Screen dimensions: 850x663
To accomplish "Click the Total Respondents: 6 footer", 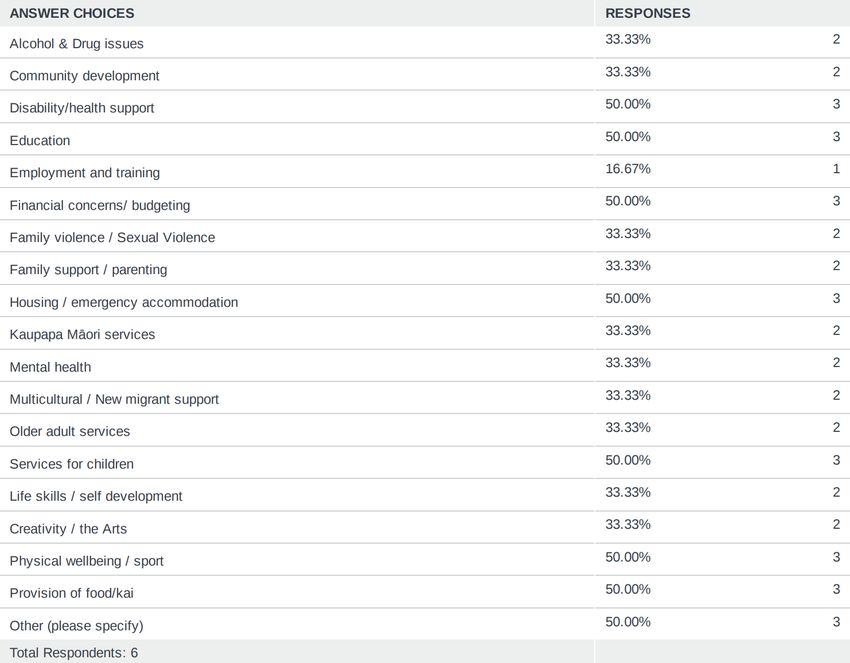I will 74,653.
